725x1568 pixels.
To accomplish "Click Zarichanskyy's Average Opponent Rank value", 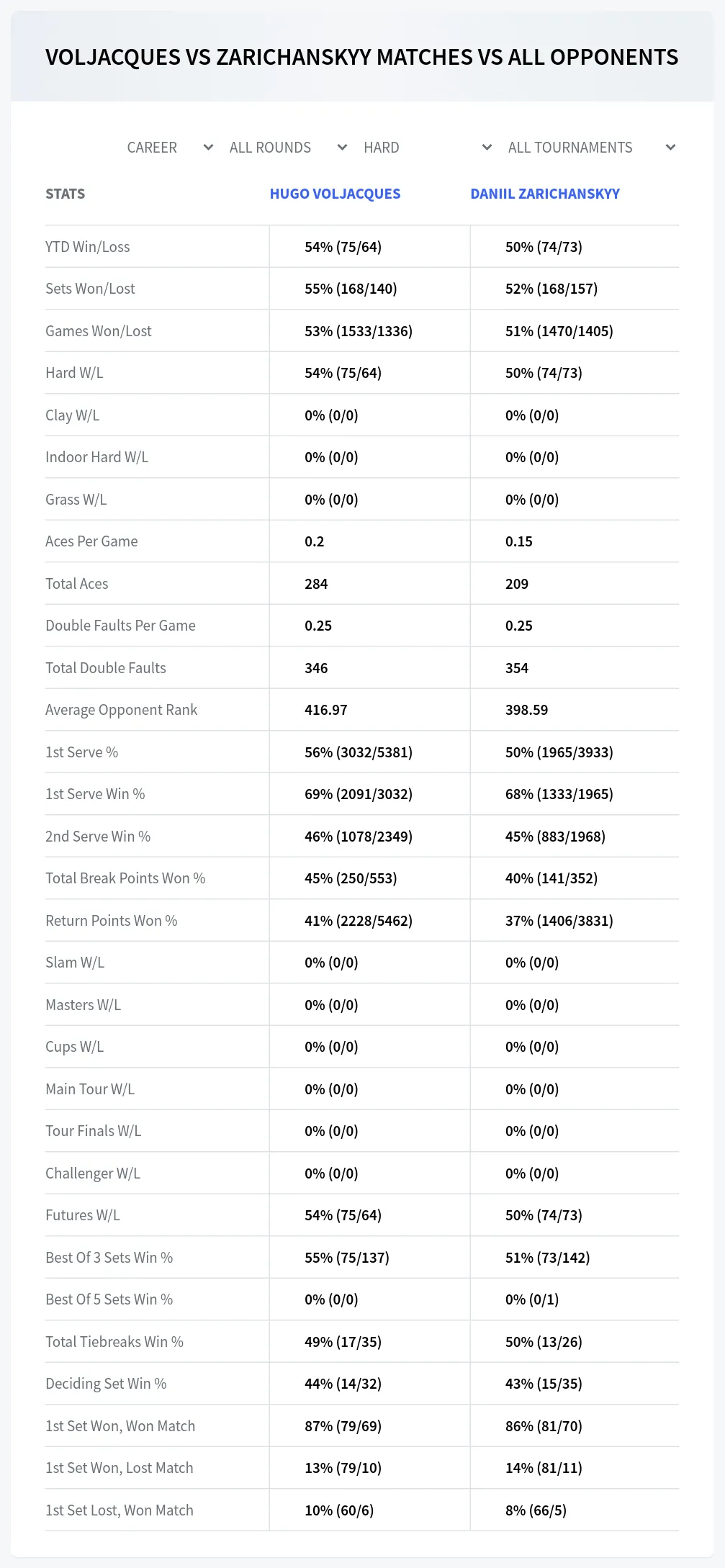I will pyautogui.click(x=526, y=710).
